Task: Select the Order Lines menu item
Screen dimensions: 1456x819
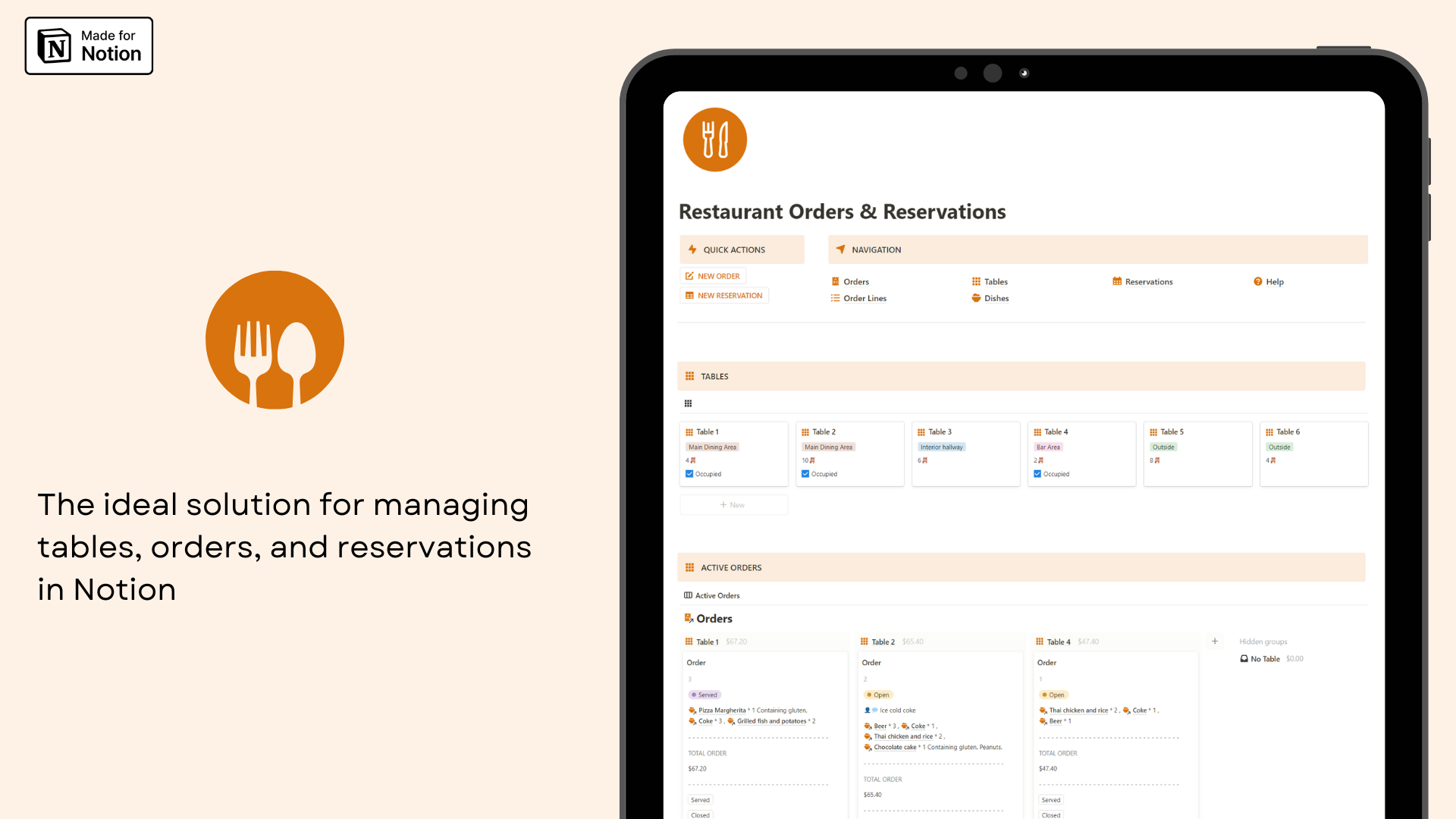Action: (x=864, y=298)
